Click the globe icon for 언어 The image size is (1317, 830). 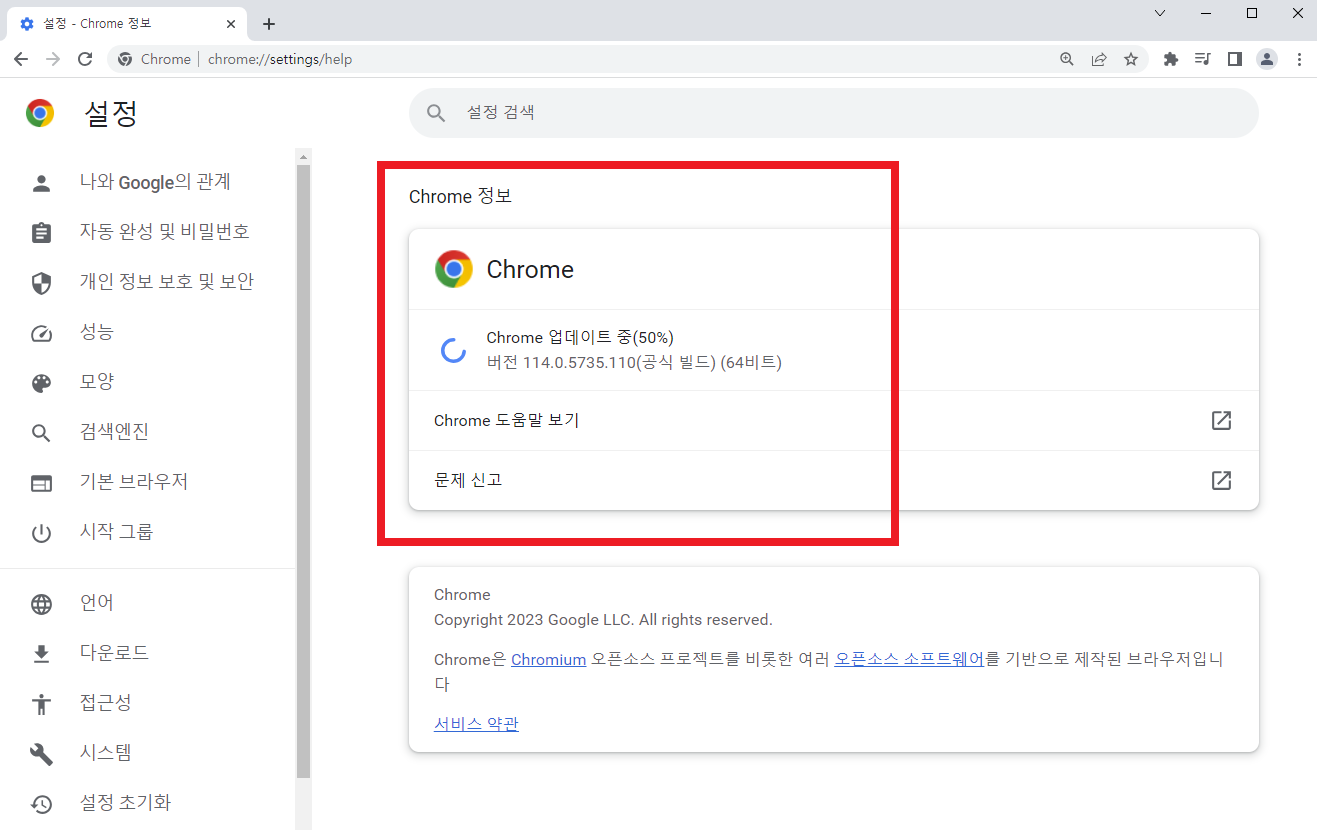41,604
